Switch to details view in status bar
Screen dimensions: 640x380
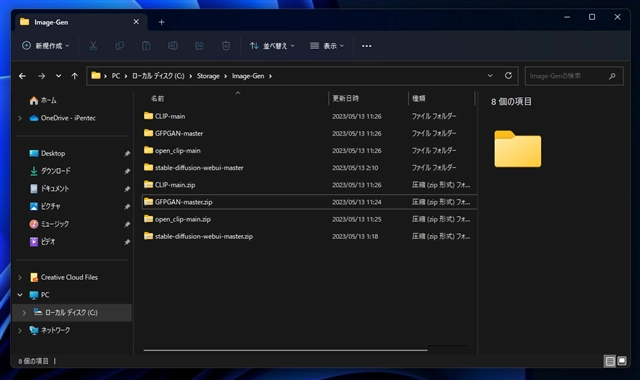(610, 361)
